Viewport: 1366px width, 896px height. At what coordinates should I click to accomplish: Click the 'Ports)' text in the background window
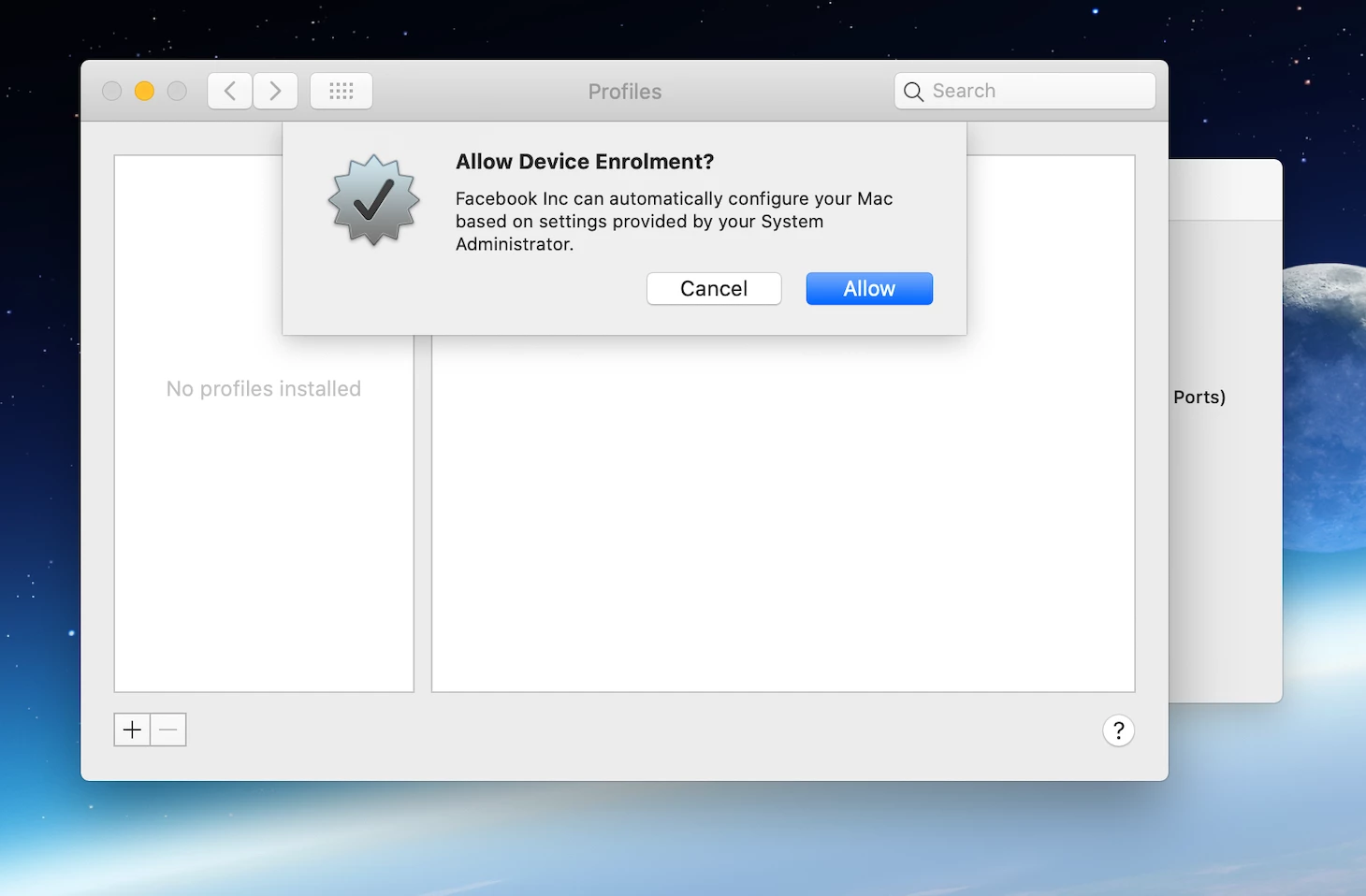1199,397
